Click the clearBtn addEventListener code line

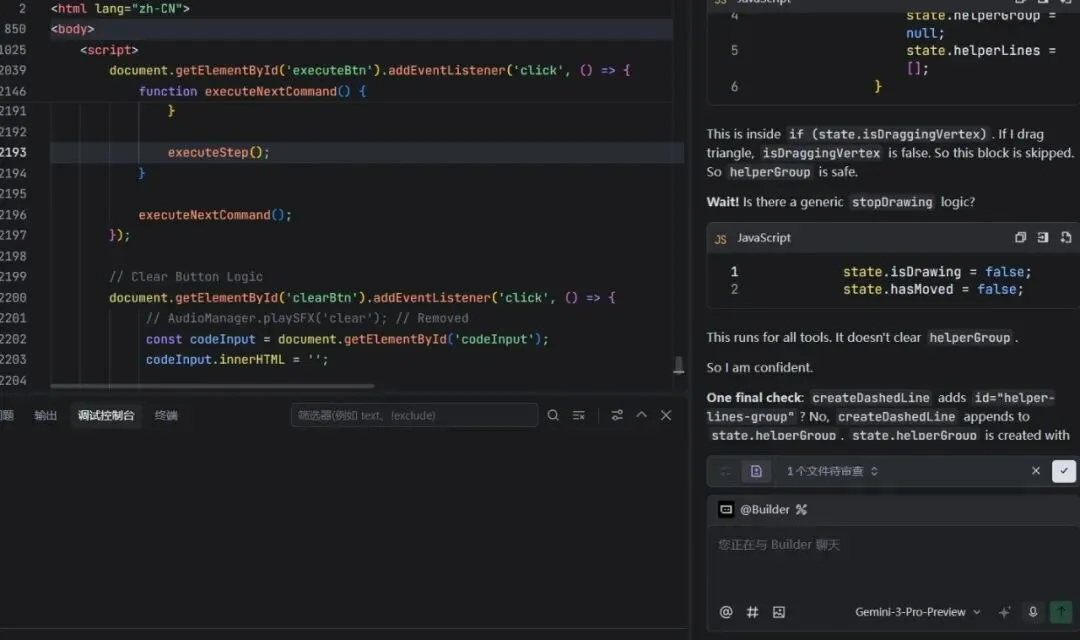tap(362, 298)
